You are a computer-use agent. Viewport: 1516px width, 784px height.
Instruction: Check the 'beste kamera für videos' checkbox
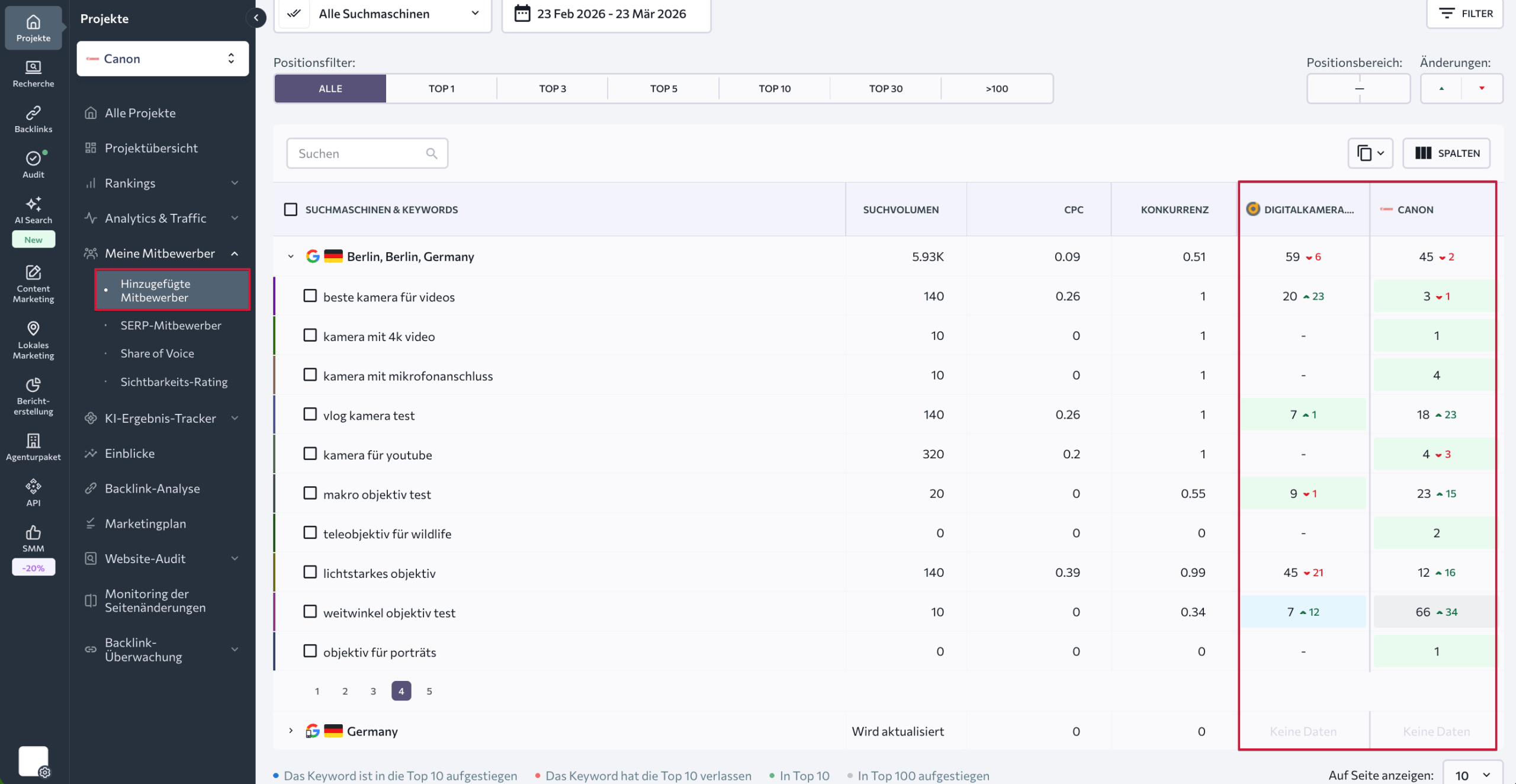310,295
